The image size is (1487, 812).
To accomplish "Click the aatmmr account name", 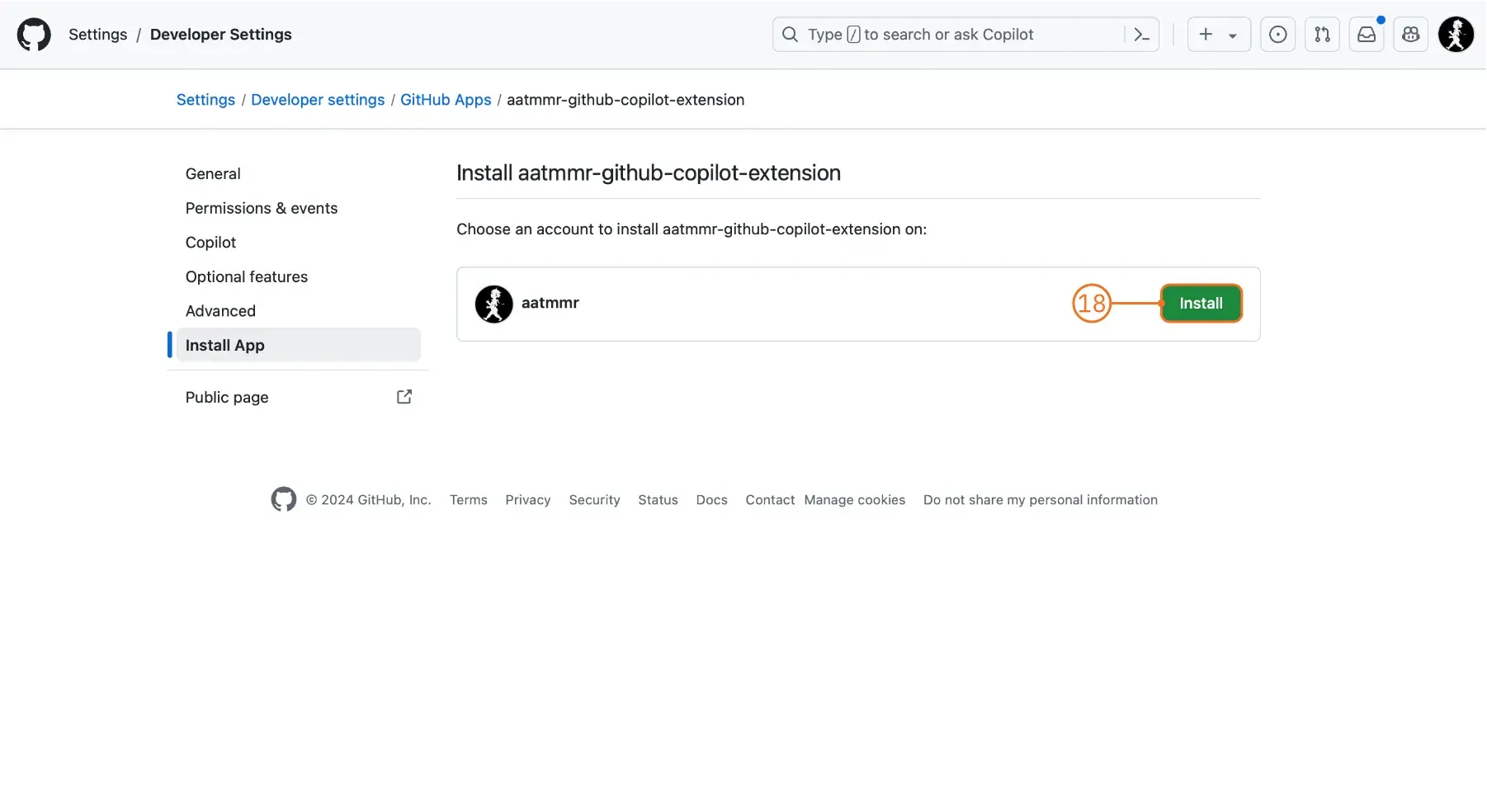I will tap(550, 303).
